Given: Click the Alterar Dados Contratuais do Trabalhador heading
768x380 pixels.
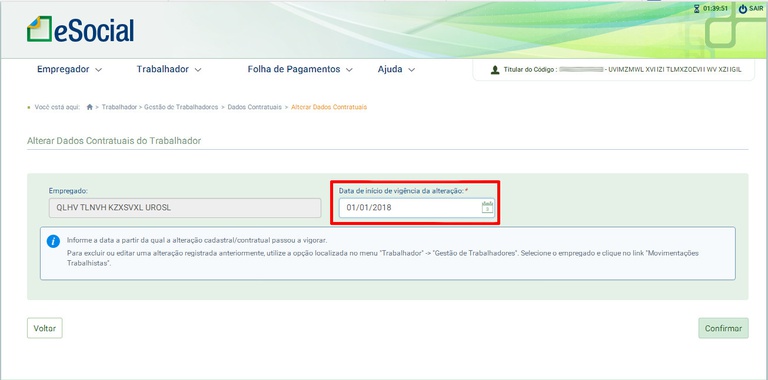Looking at the screenshot, I should 114,141.
